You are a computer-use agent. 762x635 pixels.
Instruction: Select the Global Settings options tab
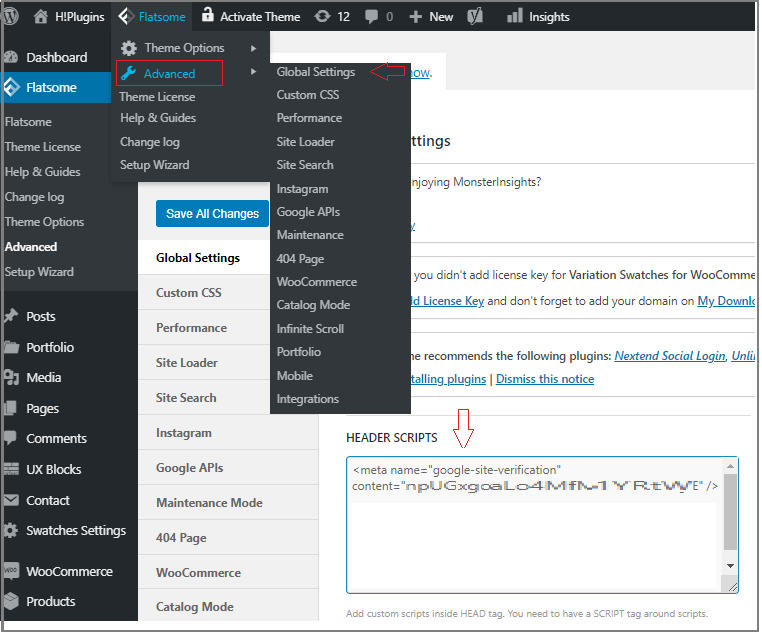(204, 258)
